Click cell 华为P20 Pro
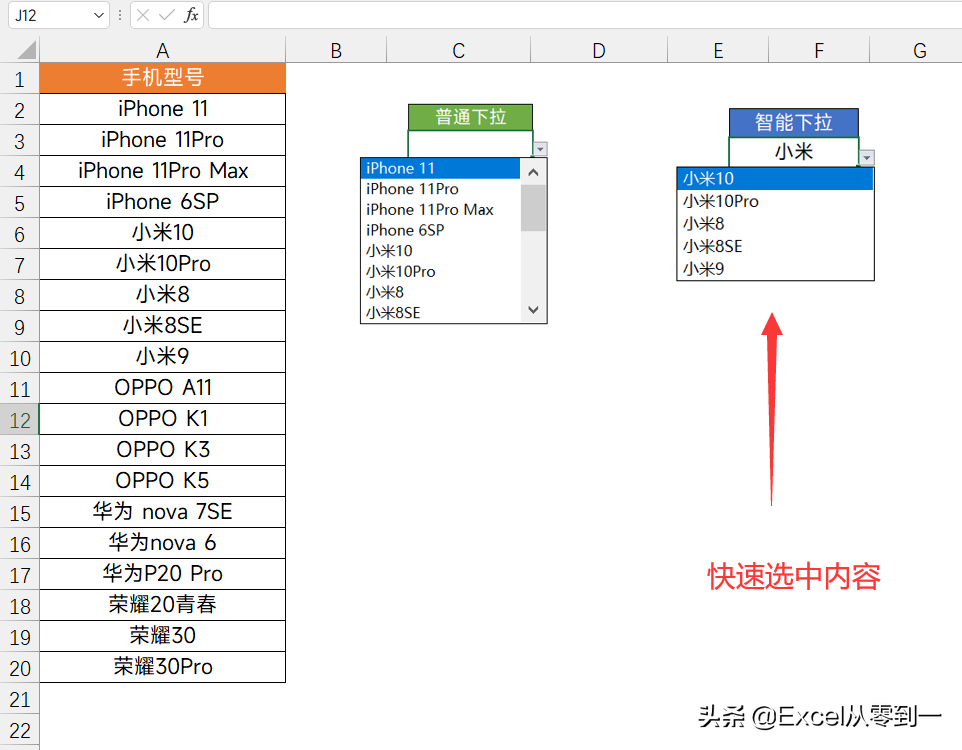This screenshot has height=750, width=962. (x=163, y=574)
